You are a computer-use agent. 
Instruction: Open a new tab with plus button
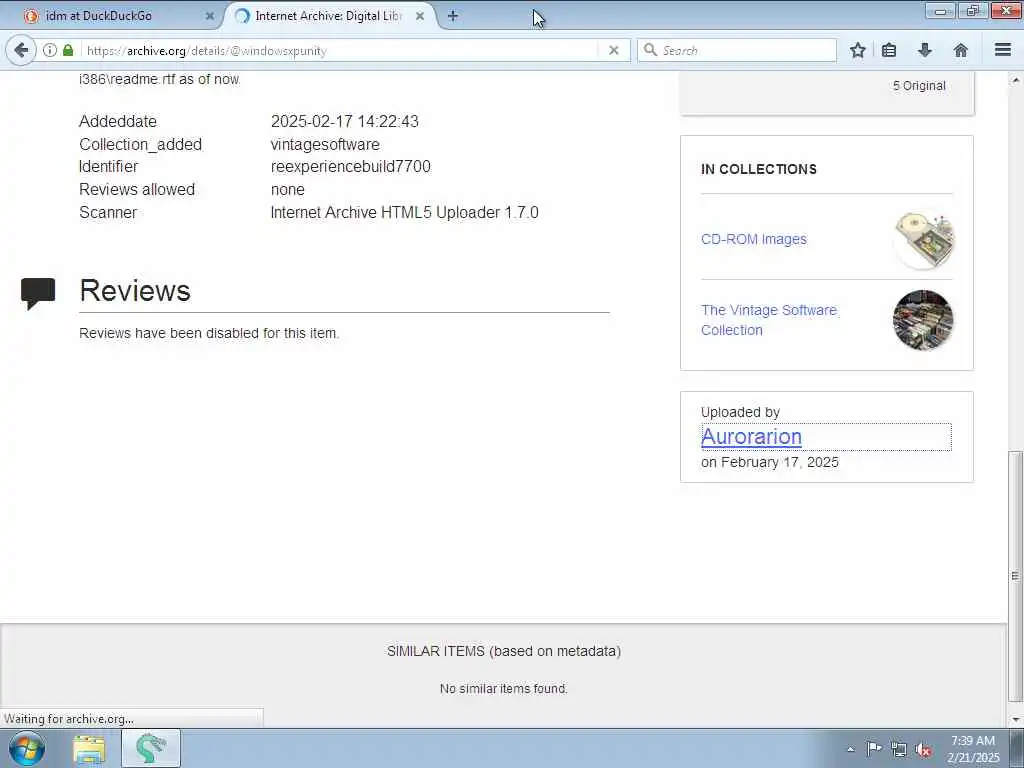452,16
